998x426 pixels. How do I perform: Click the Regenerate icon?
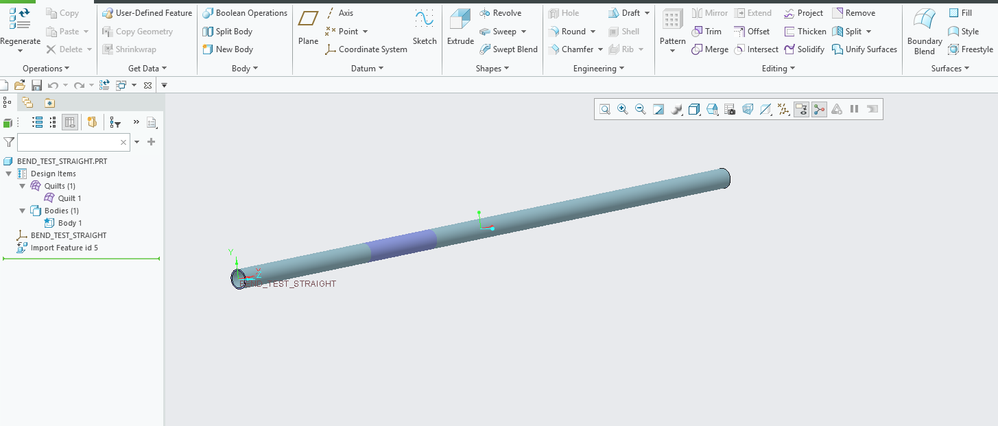[20, 26]
